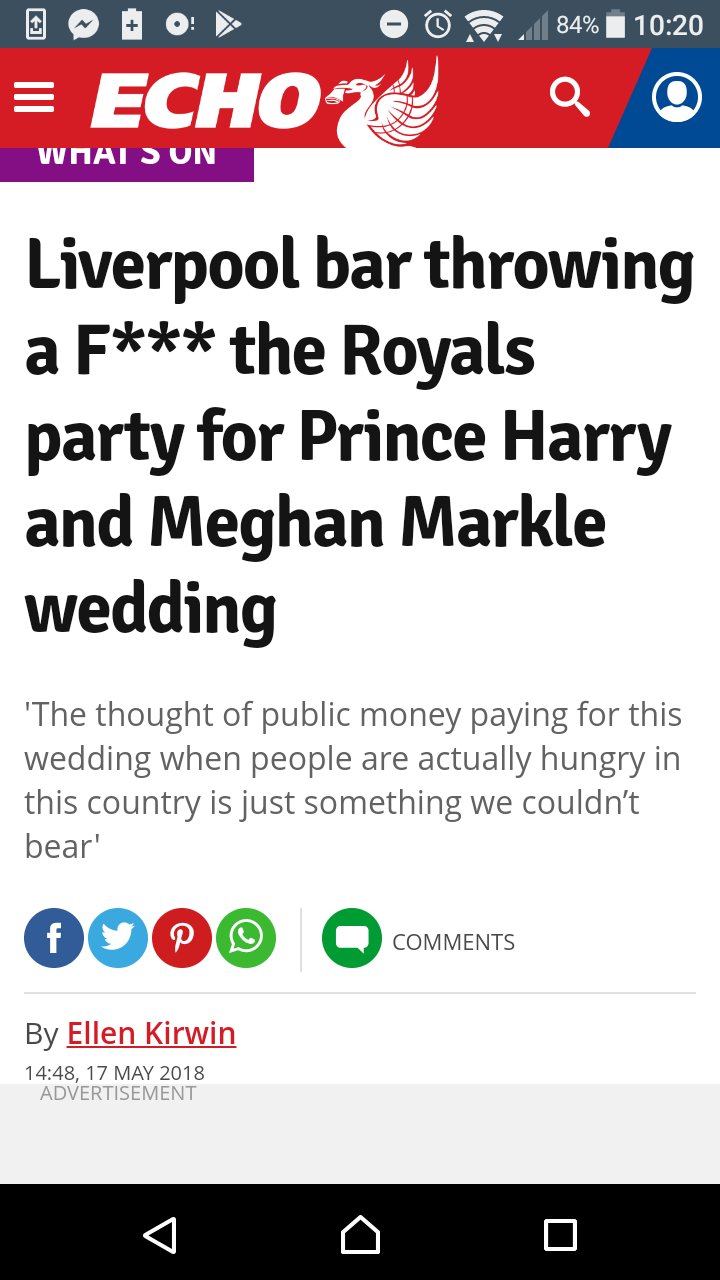Screen dimensions: 720x1280
Task: Open Android recent apps button
Action: point(560,1234)
